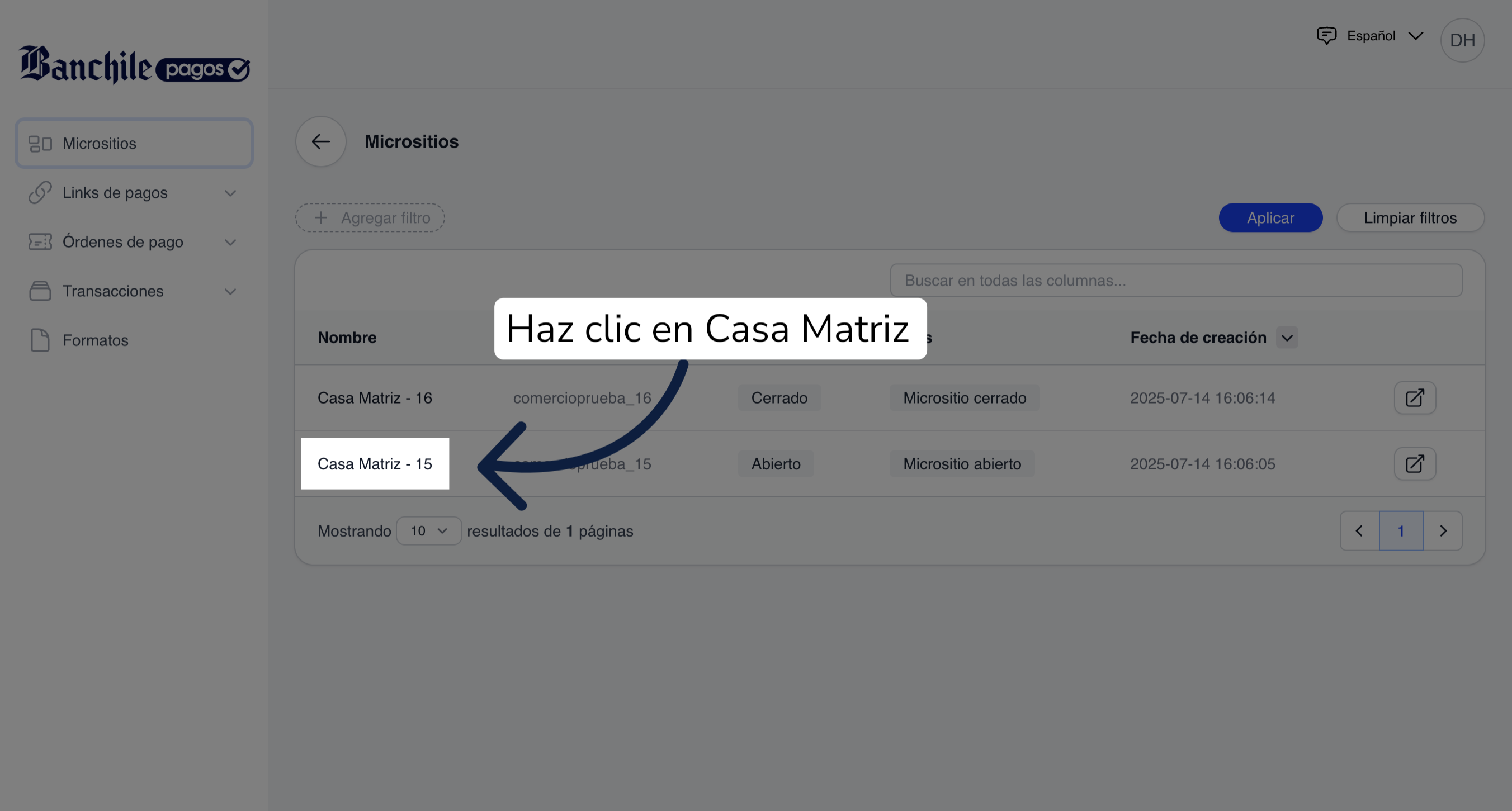The image size is (1512, 811).
Task: Go to next page with right chevron
Action: point(1443,531)
